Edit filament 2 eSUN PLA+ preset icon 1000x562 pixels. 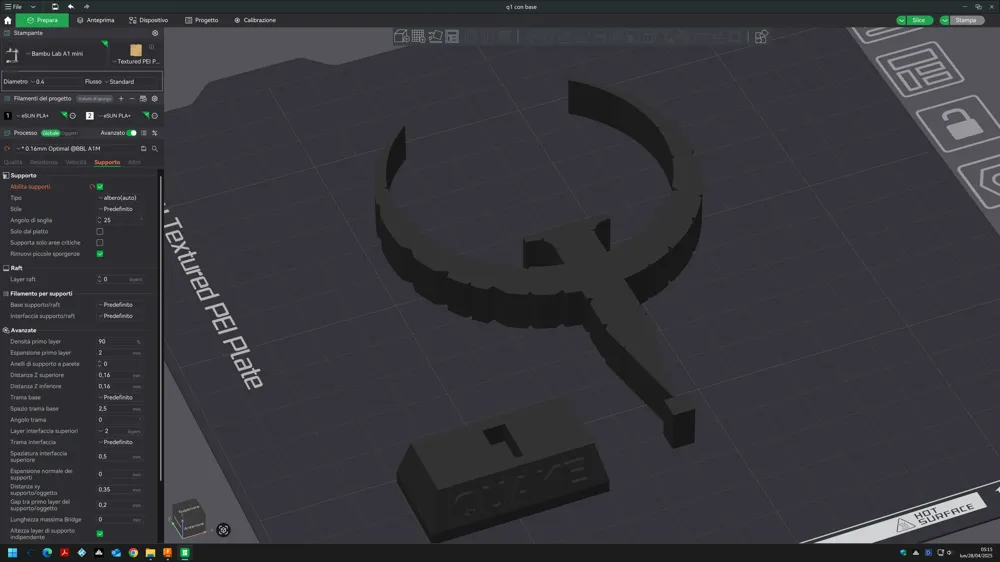pyautogui.click(x=154, y=116)
